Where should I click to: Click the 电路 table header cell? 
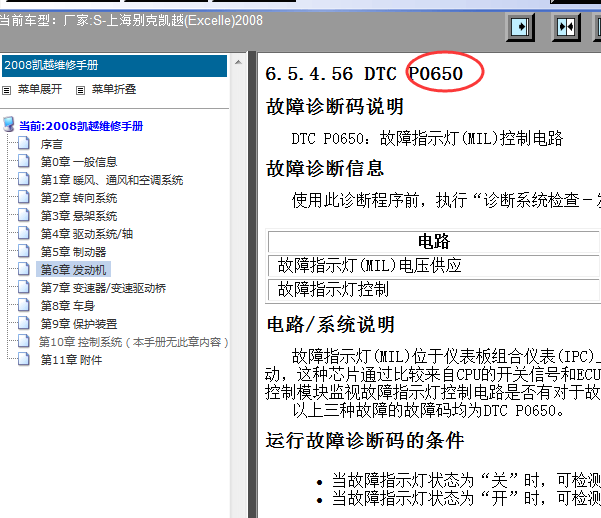pyautogui.click(x=434, y=242)
